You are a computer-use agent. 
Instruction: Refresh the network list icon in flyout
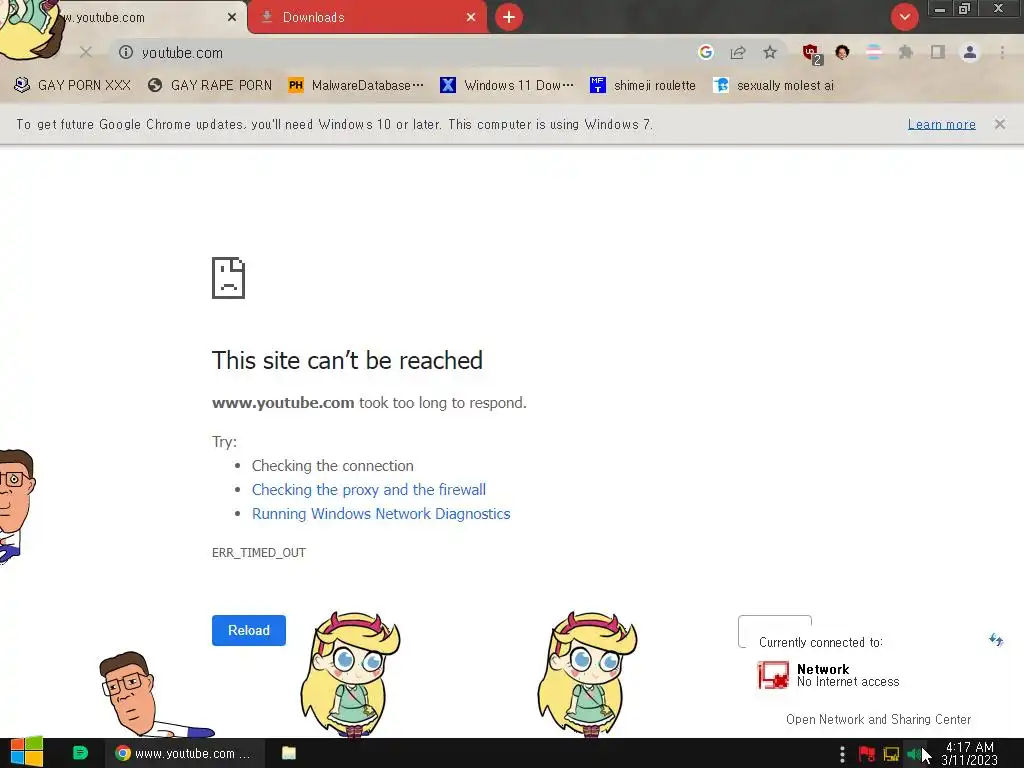point(995,640)
